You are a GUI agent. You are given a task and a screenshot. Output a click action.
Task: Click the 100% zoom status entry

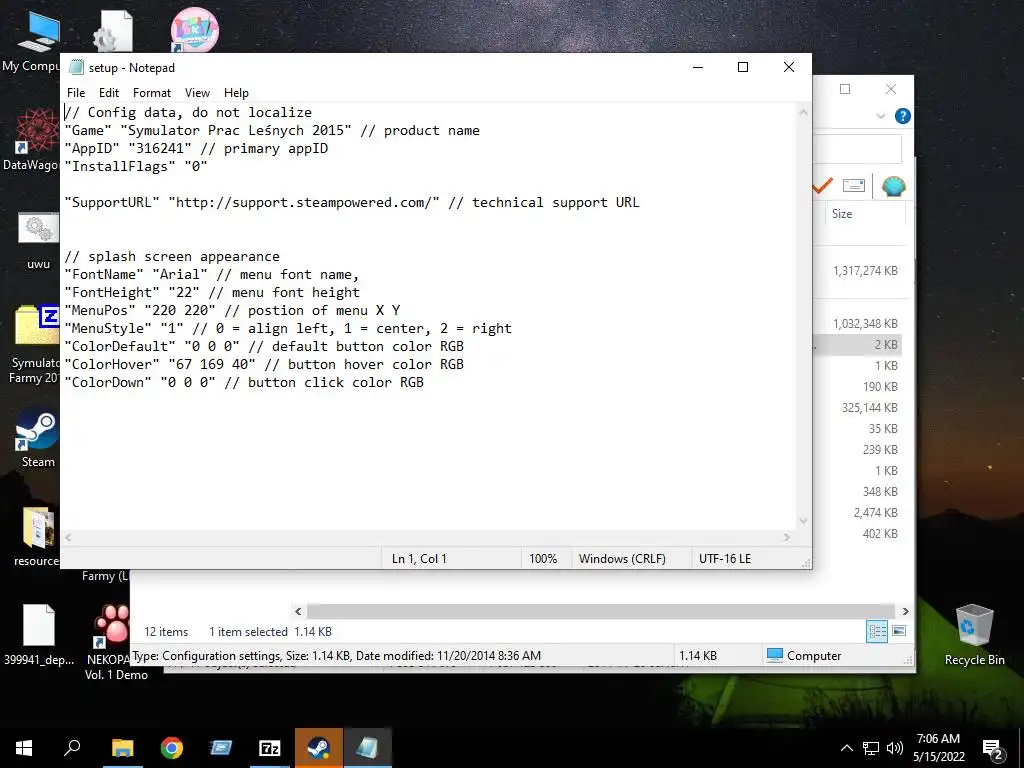pos(543,558)
